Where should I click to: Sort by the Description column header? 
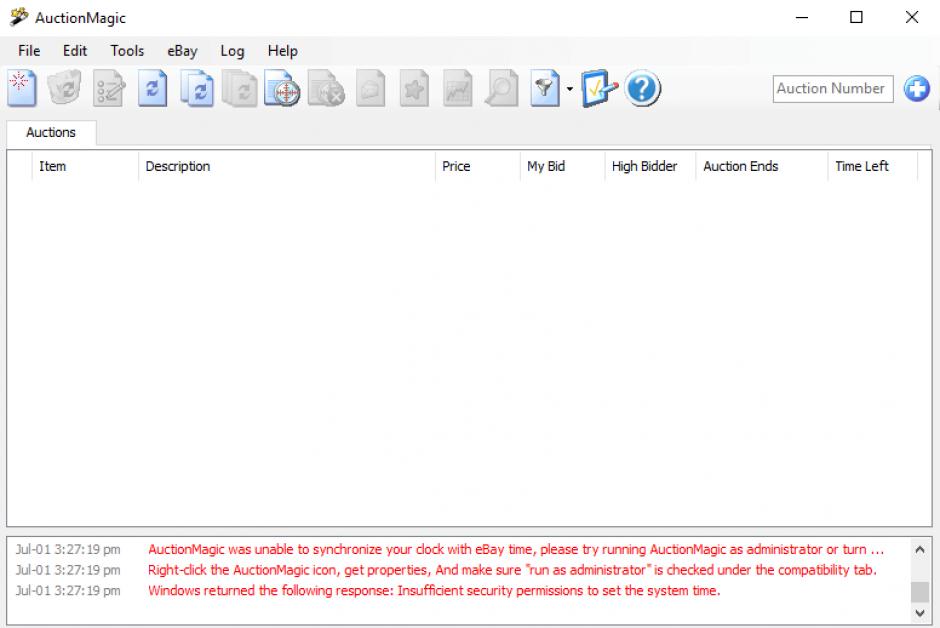coord(287,167)
